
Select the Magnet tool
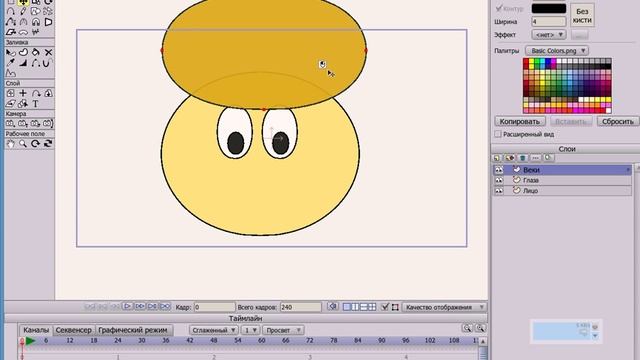(x=36, y=22)
